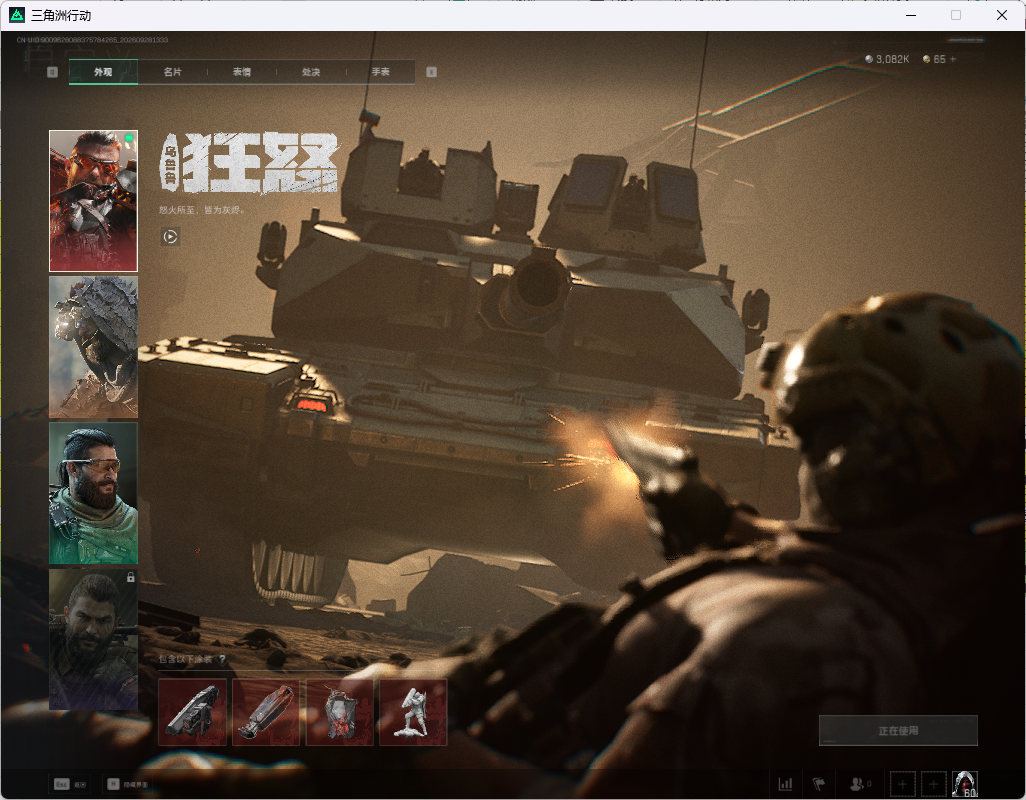Select the red-goggles 狂怒 skin thumbnail
This screenshot has height=800, width=1026.
pyautogui.click(x=94, y=201)
